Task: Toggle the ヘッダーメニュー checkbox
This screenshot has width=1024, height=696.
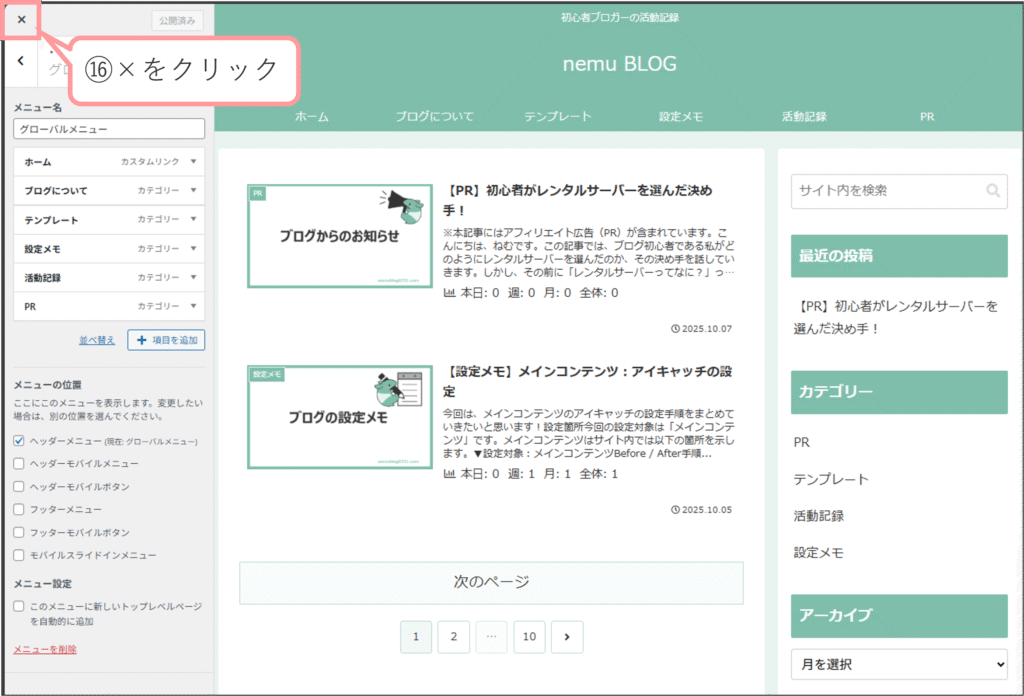Action: 19,441
